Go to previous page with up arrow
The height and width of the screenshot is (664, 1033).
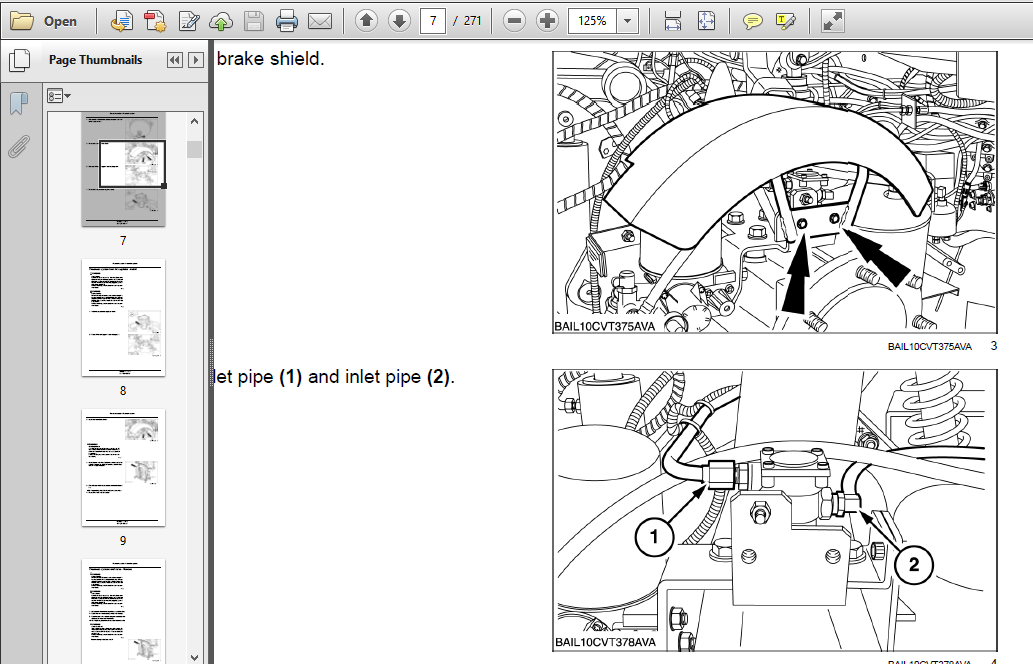pos(366,21)
